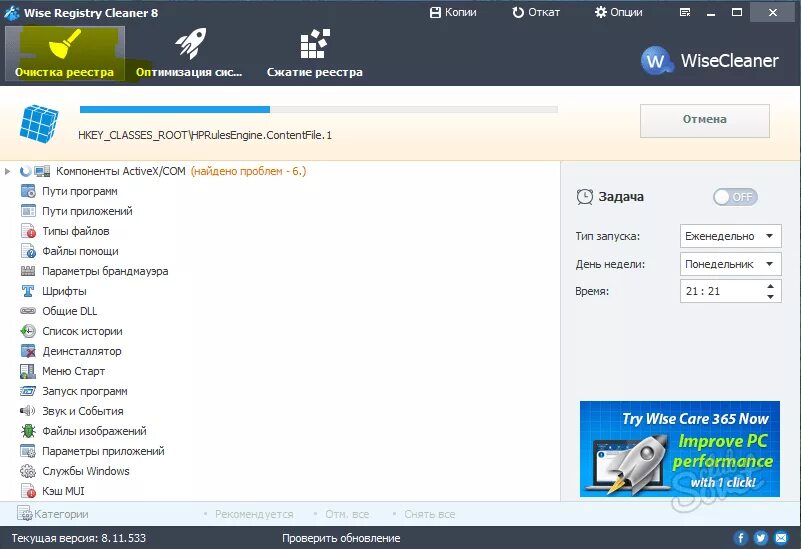
Task: Click the Шрифты font icon
Action: point(28,291)
